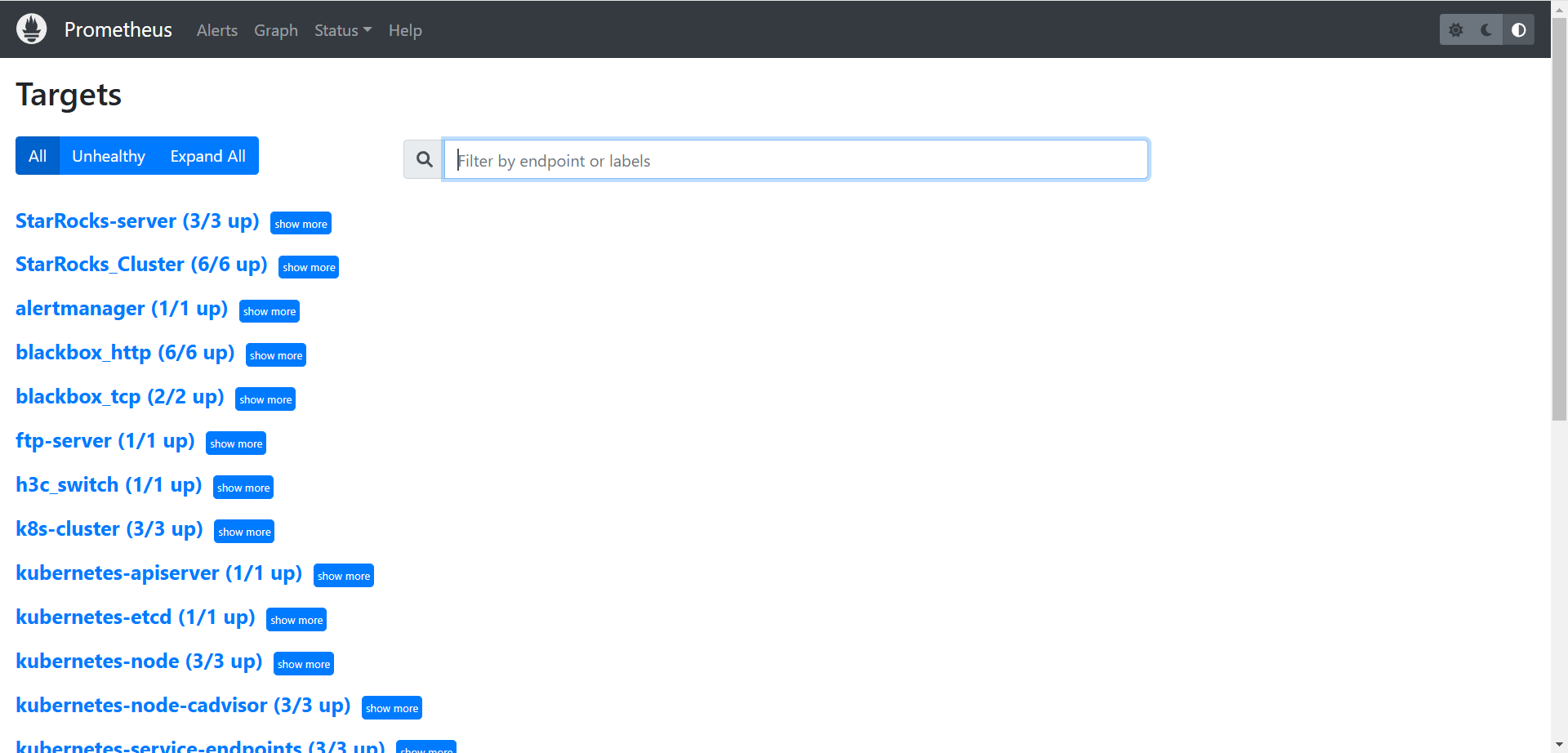This screenshot has height=753, width=1568.
Task: Open the blackbox_tcp target group link
Action: click(x=120, y=397)
